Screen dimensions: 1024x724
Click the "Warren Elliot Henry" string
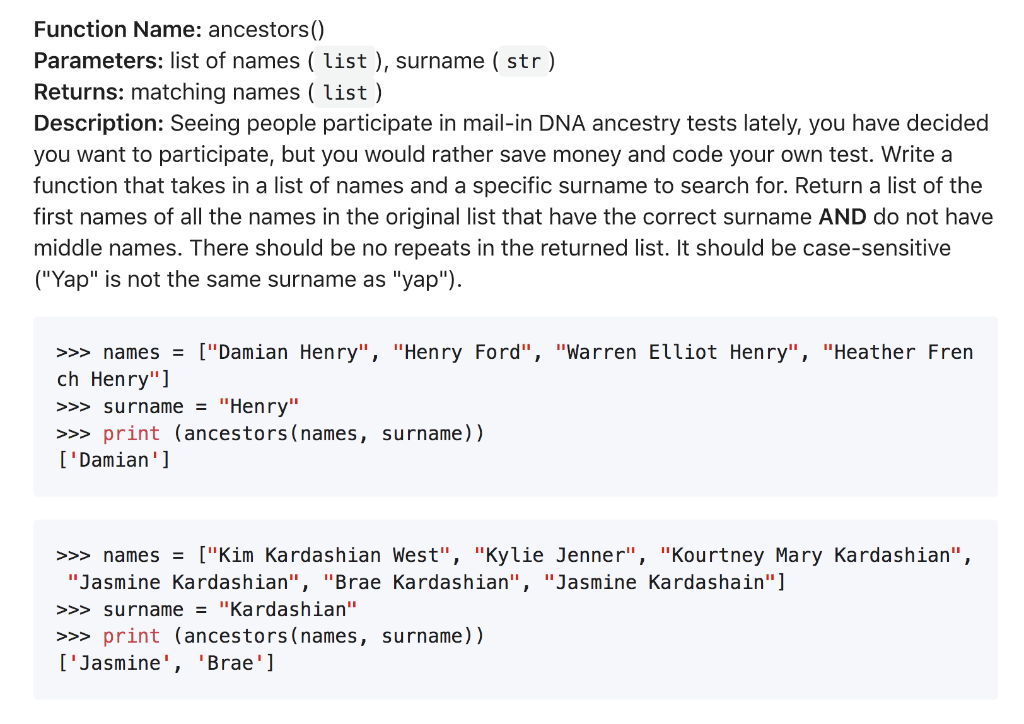tap(677, 353)
